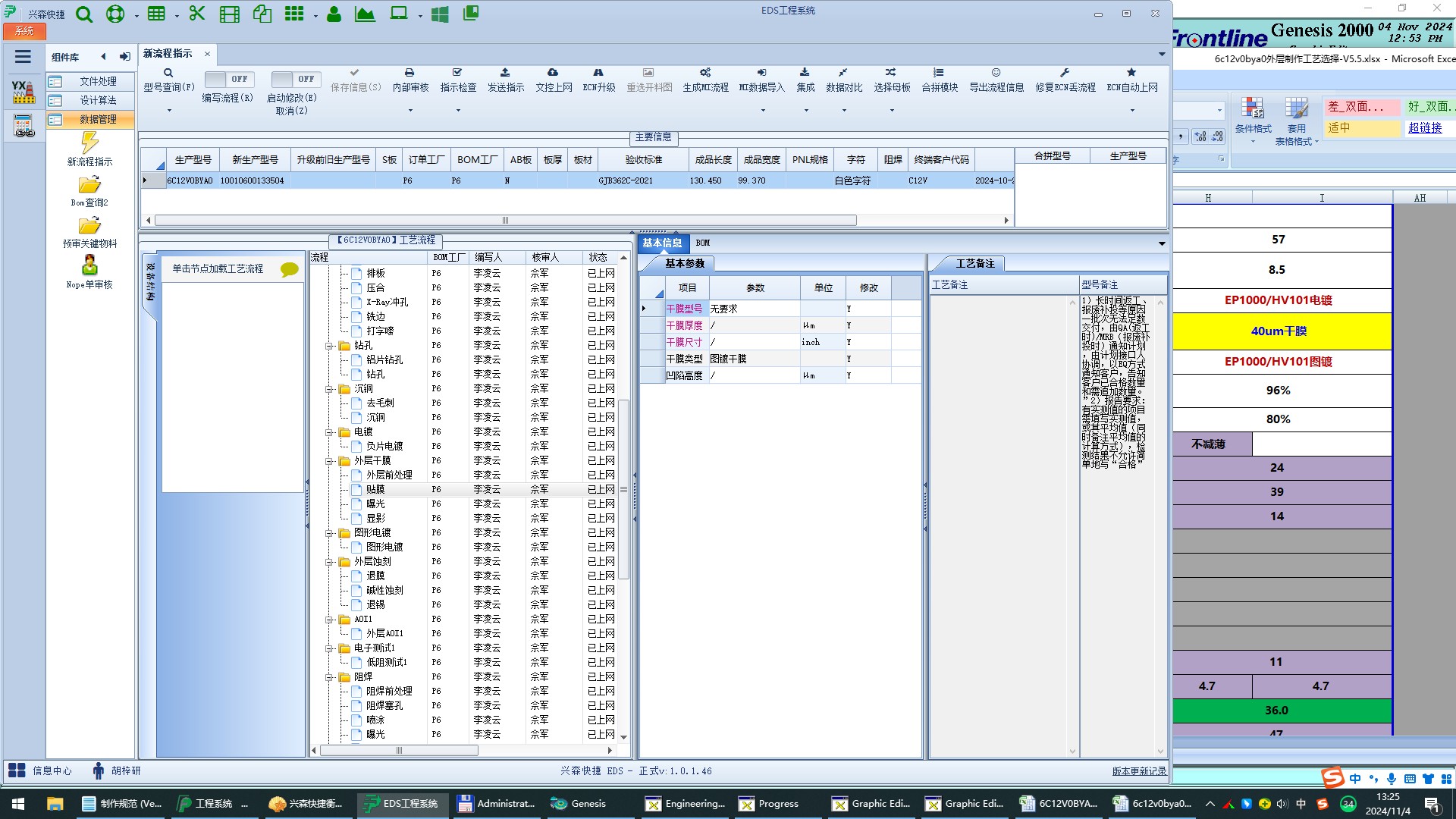
Task: Click 指示检查 checkbox toolbar button
Action: click(458, 80)
